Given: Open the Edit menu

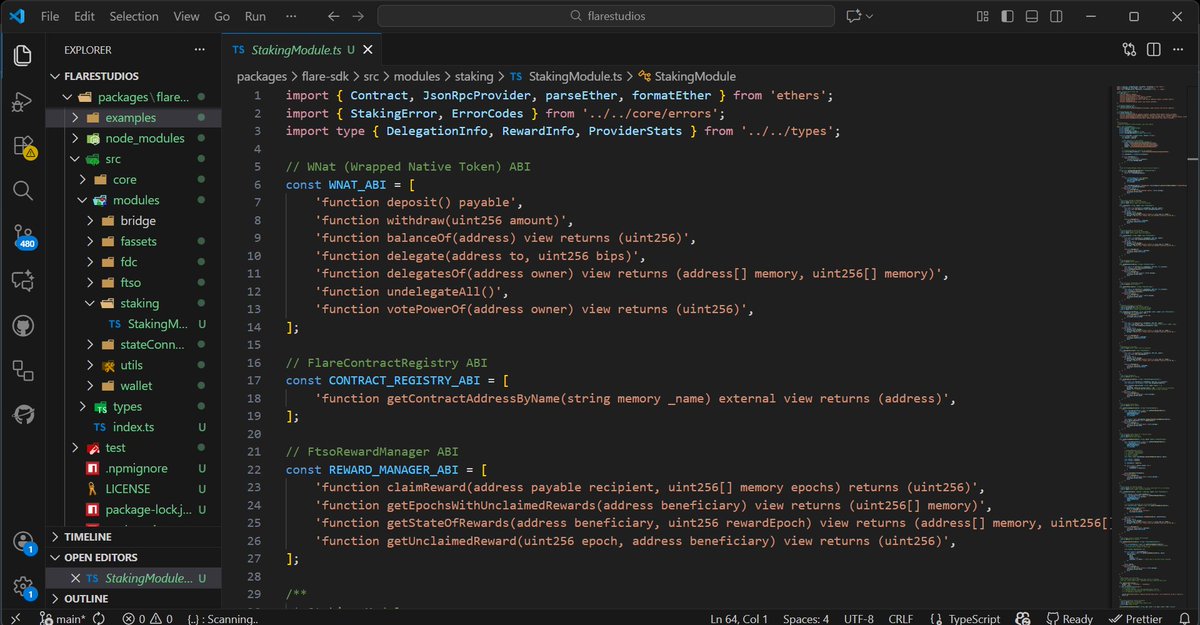Looking at the screenshot, I should 84,16.
